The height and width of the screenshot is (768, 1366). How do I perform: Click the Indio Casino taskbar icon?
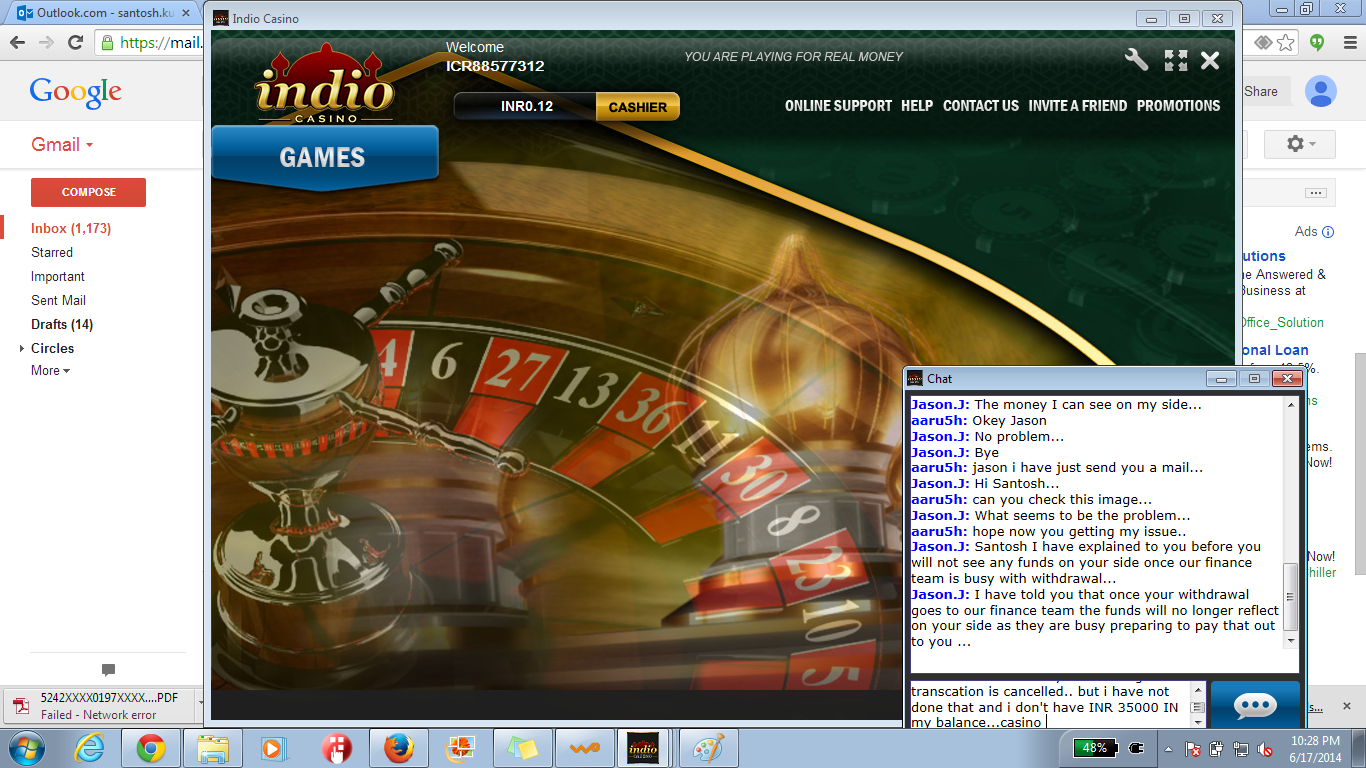click(x=641, y=748)
